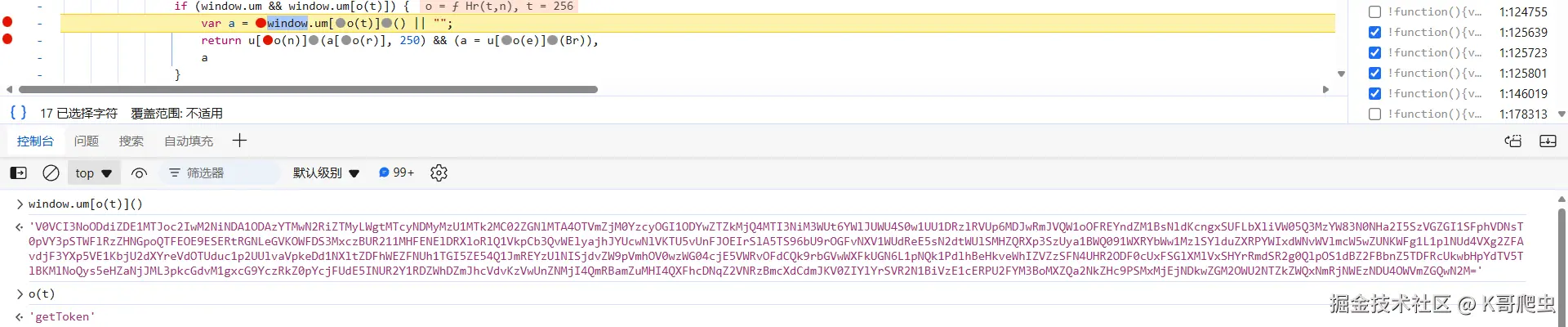Enable the breakpoint at 1:178313

[1374, 114]
